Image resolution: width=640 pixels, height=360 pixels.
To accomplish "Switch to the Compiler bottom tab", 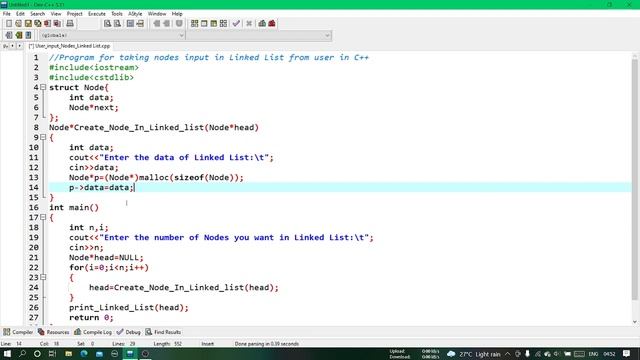I will [18, 332].
